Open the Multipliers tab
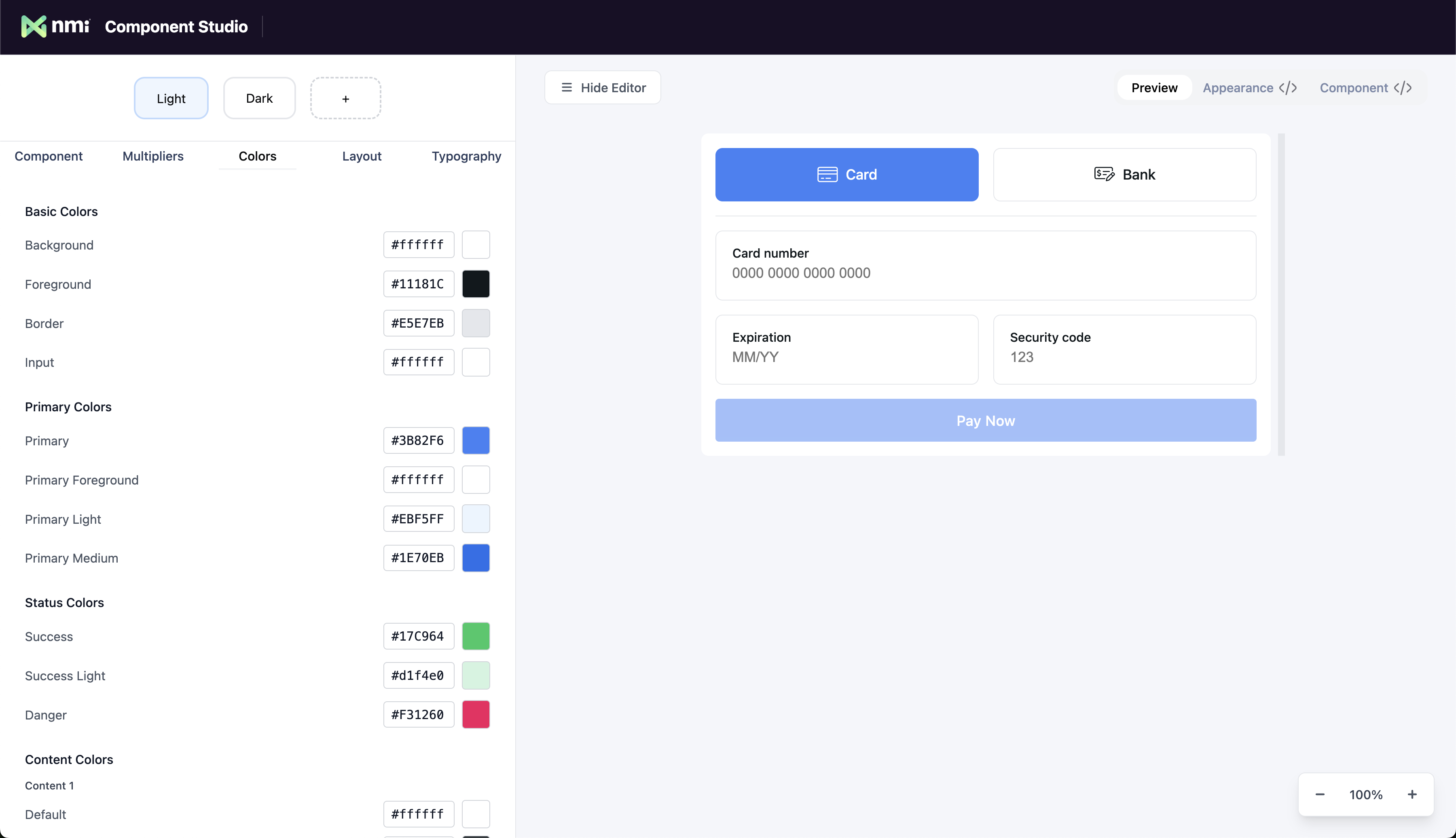1456x838 pixels. (x=152, y=156)
